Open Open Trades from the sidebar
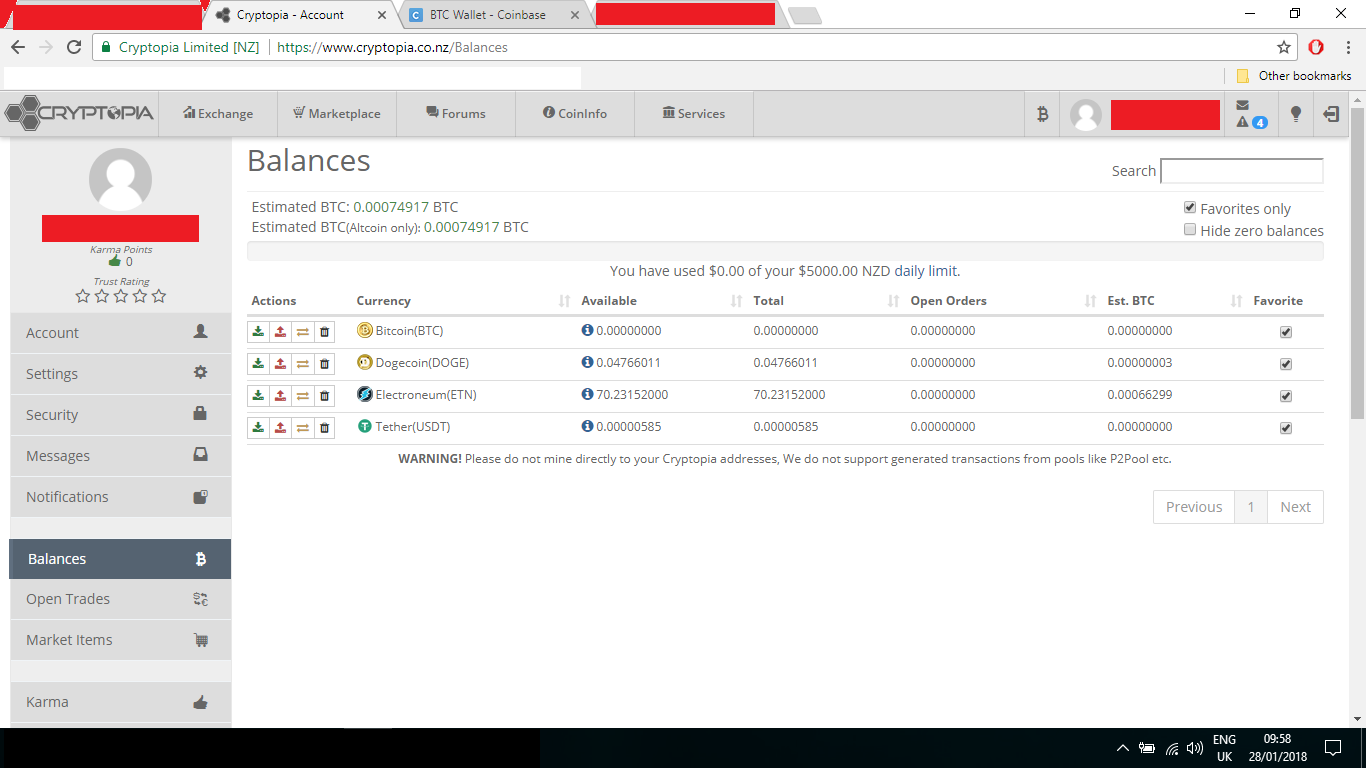 coord(120,599)
